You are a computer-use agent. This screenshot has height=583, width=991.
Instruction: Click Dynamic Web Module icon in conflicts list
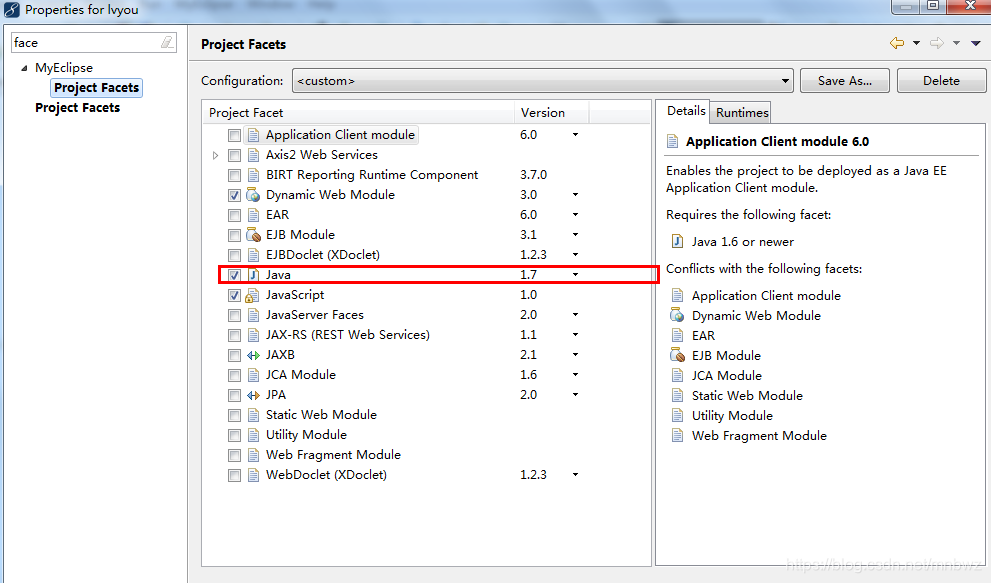(x=677, y=316)
